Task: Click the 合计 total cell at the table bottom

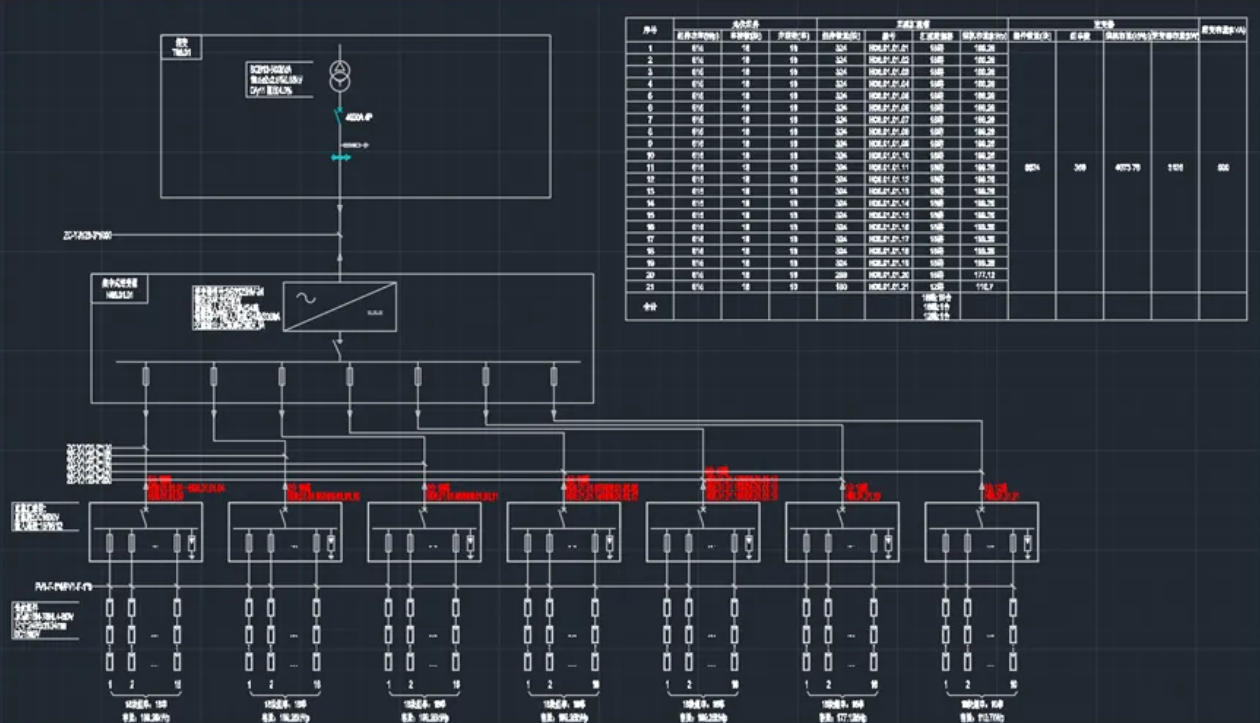Action: tap(650, 306)
